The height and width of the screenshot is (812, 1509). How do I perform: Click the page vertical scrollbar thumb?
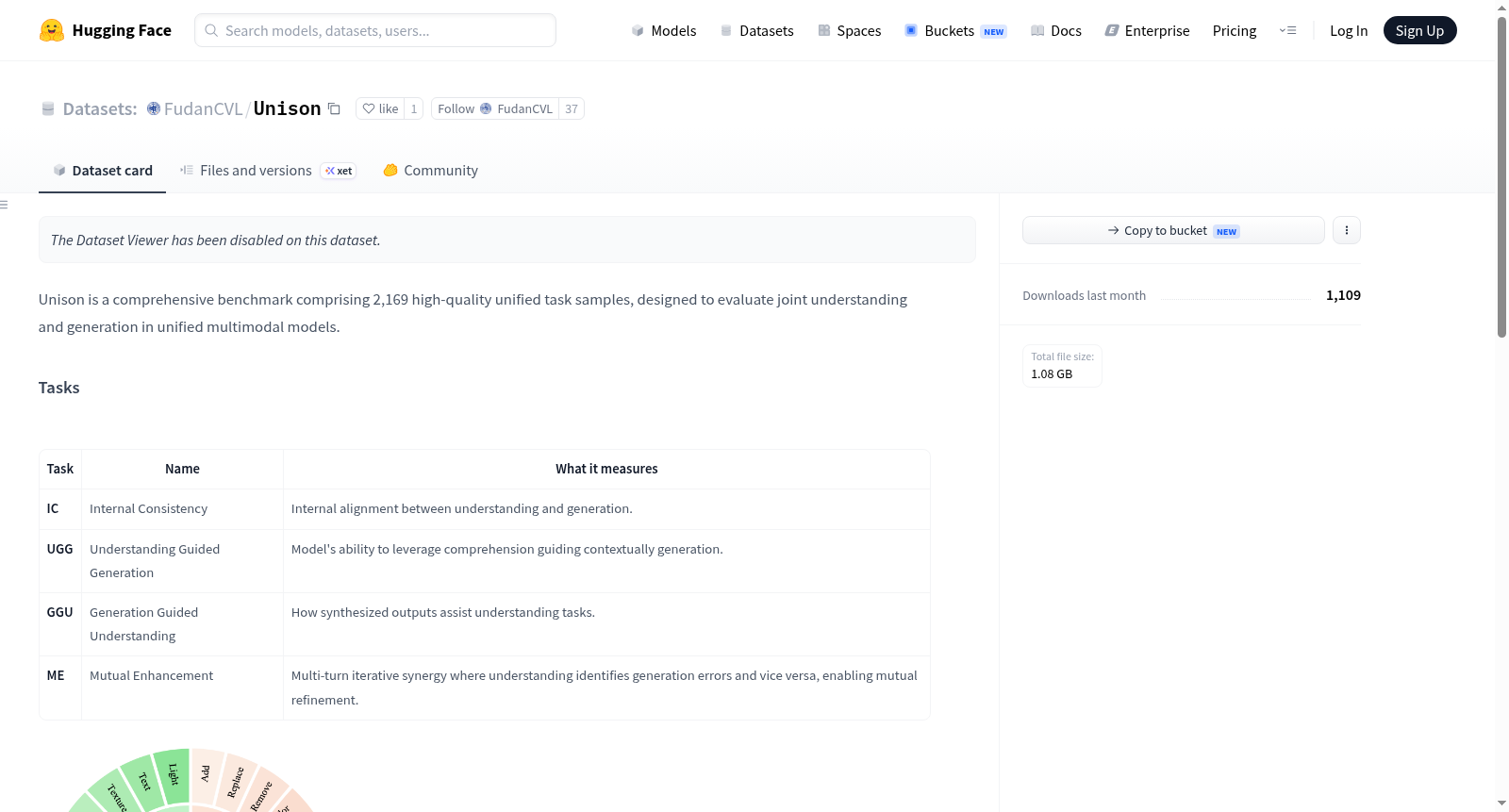coord(1501,175)
